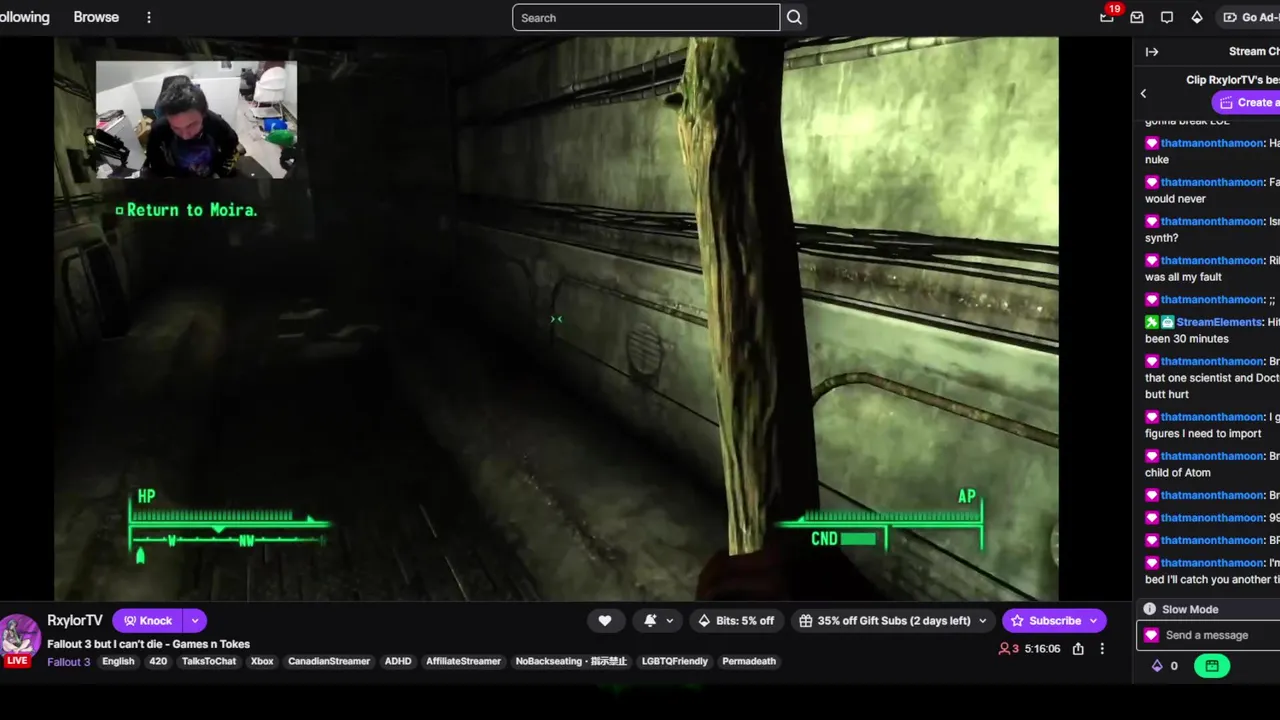The width and height of the screenshot is (1280, 720).
Task: Open notification bell settings dropdown
Action: (657, 621)
